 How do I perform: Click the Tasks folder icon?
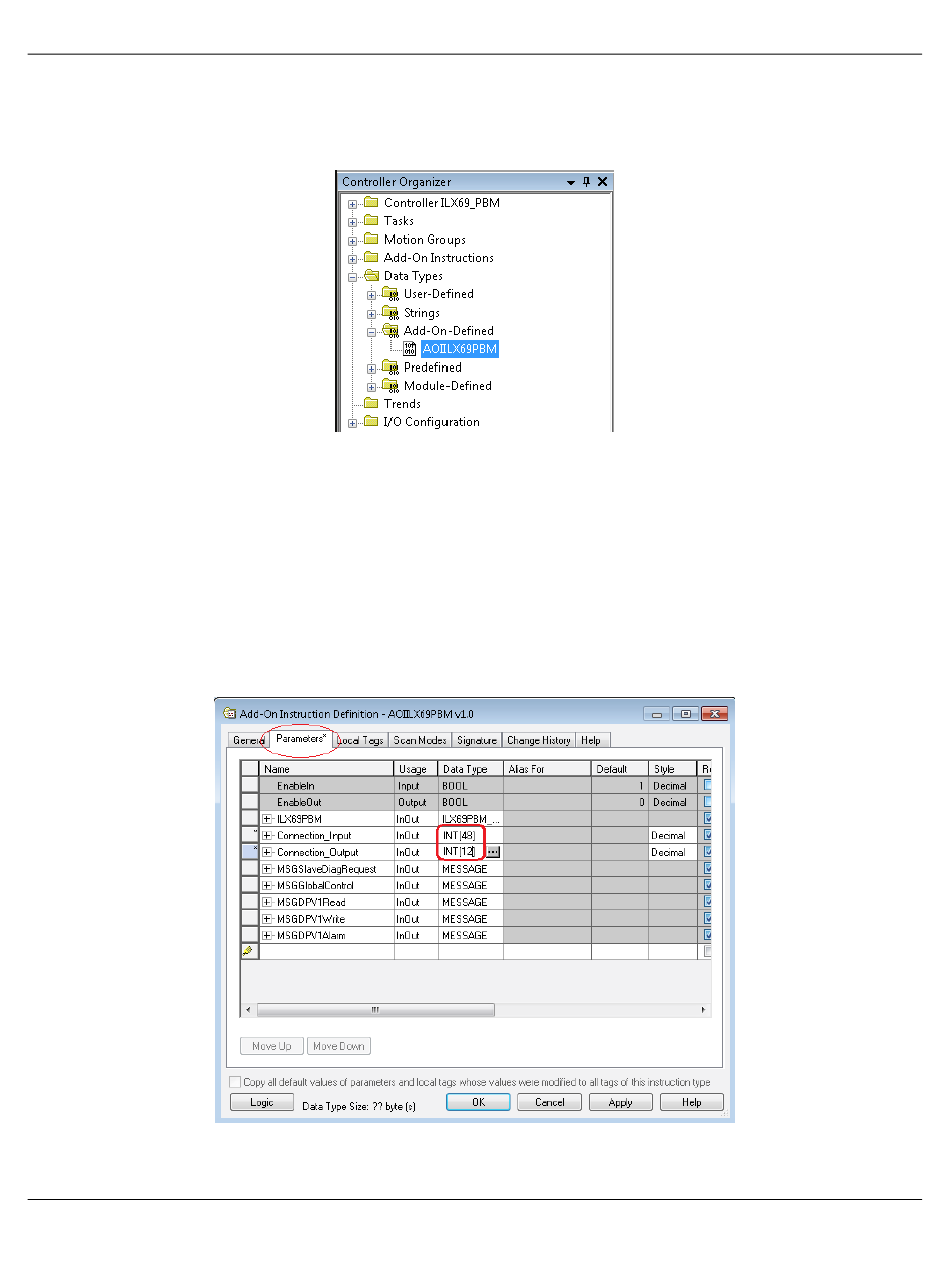[371, 221]
